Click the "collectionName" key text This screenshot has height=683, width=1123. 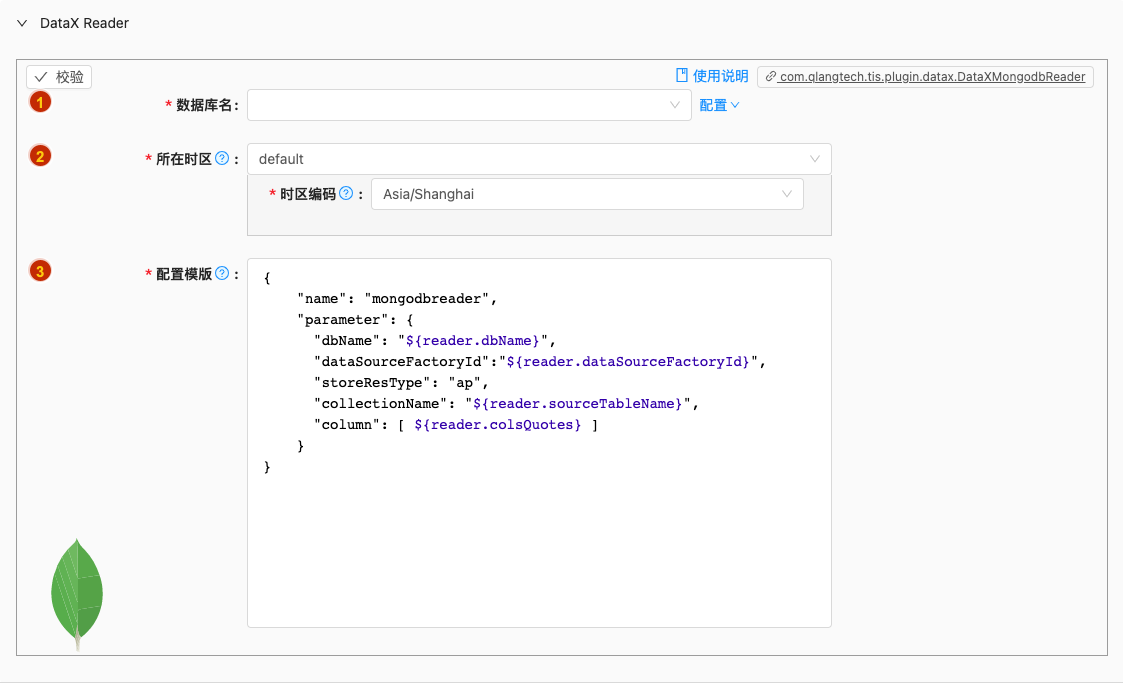coord(380,404)
